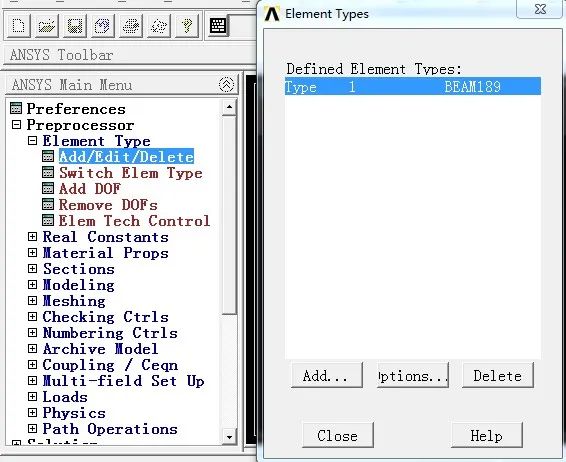Select Type 1 BEAM189 list row
The width and height of the screenshot is (566, 462).
click(x=413, y=87)
